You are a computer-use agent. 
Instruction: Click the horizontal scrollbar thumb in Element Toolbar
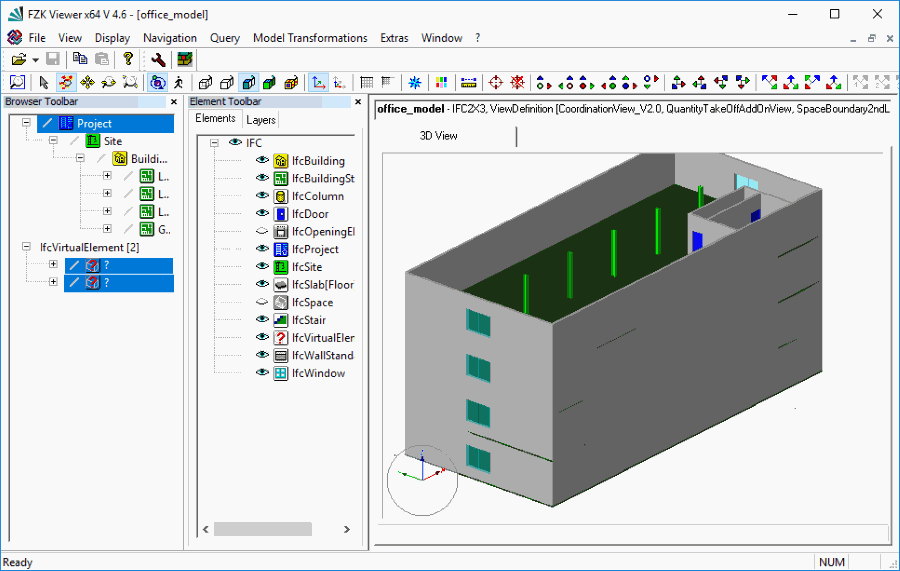point(263,529)
